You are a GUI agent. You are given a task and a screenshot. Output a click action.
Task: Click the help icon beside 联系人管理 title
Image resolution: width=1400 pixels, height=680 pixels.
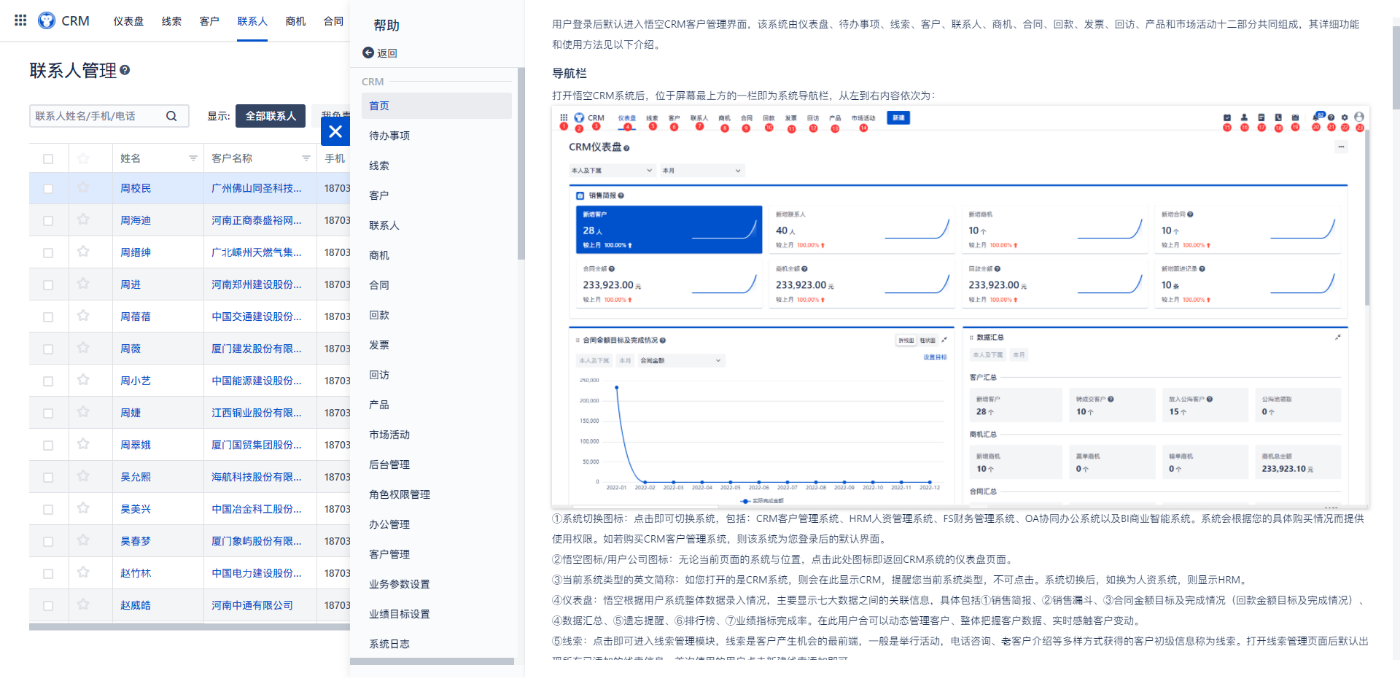125,71
